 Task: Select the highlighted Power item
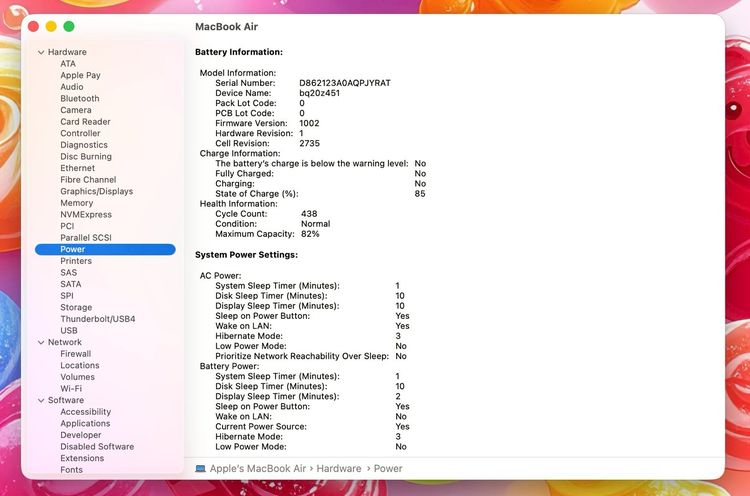click(x=105, y=249)
